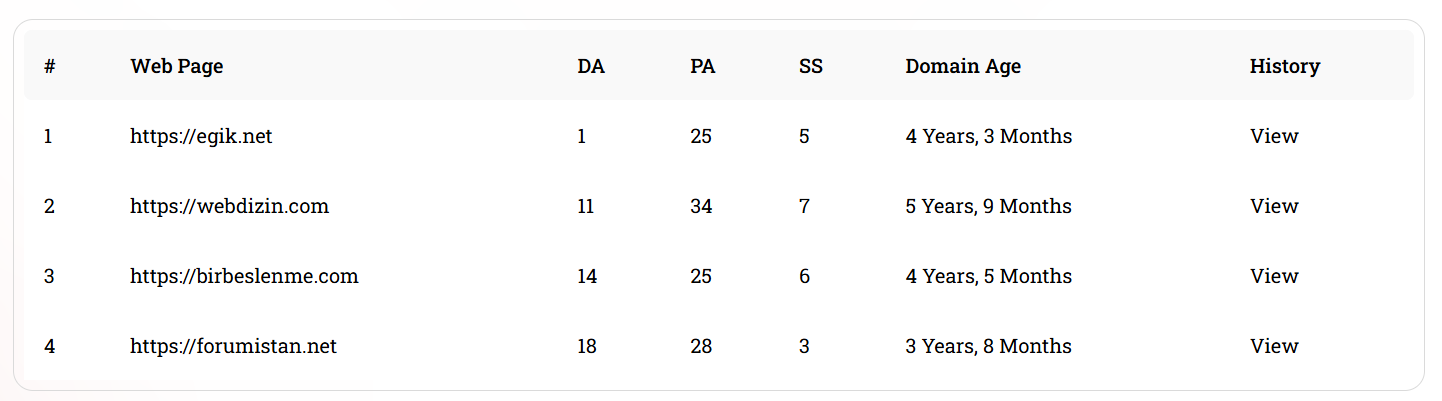Screen dimensions: 1442x401
Task: Visit the https://forumistan.net link
Action: 233,346
